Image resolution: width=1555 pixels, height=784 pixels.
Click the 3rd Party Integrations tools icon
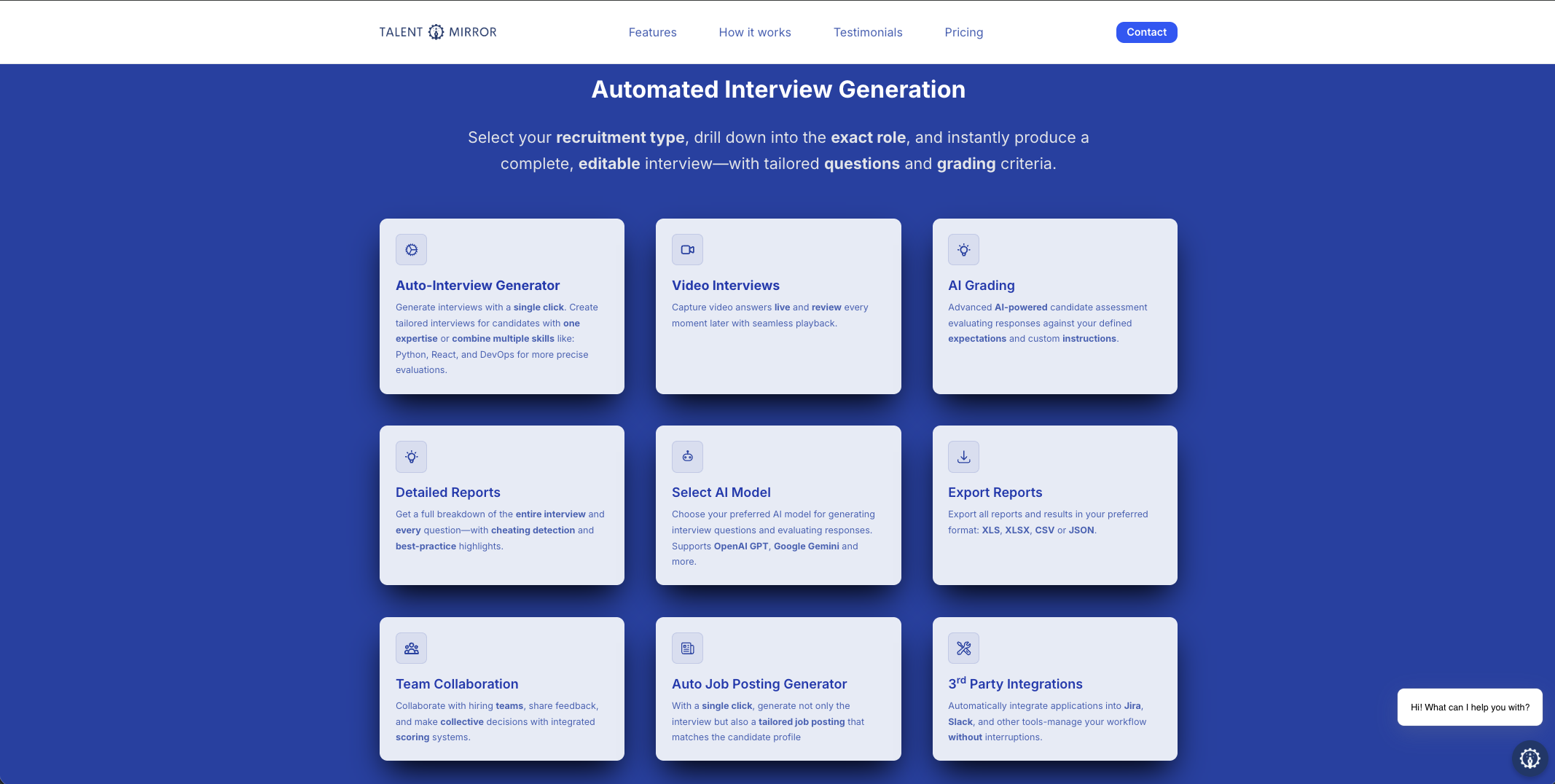(x=963, y=647)
